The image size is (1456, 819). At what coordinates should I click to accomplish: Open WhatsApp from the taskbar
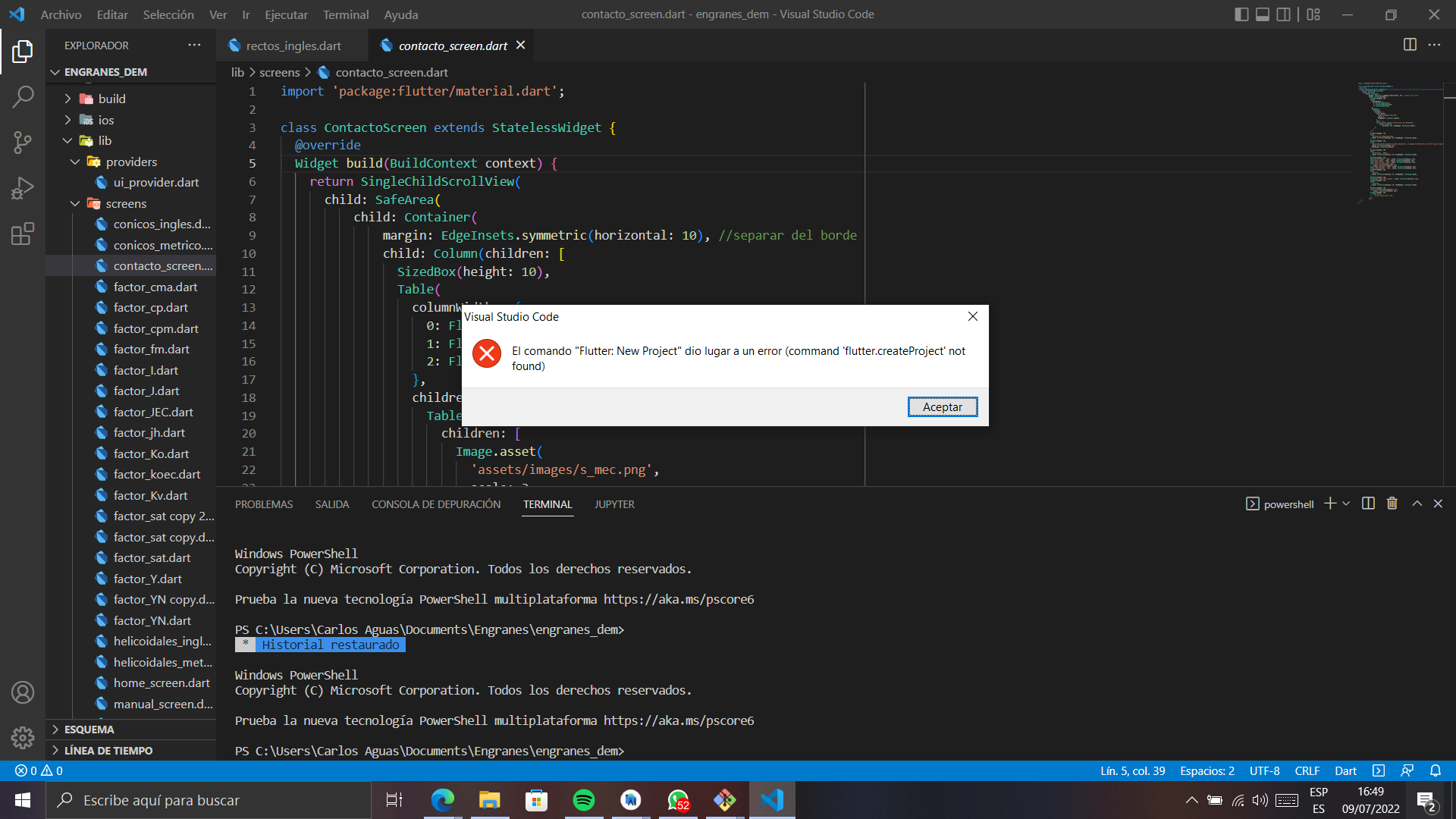click(x=678, y=800)
